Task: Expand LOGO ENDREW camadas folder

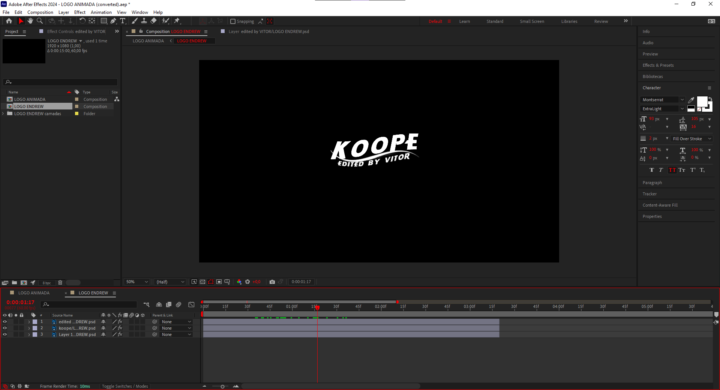Action: [4, 113]
